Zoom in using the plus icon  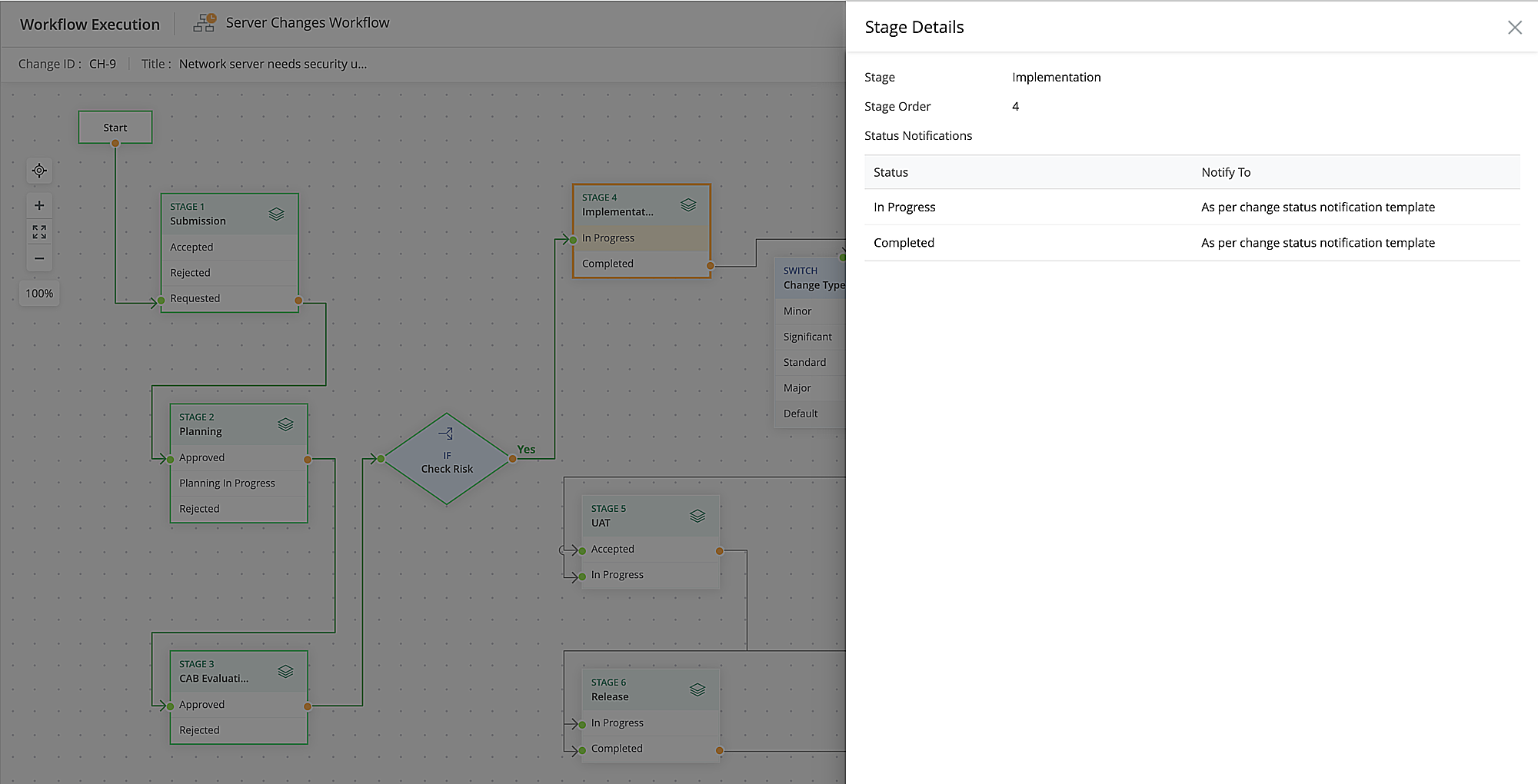[x=39, y=205]
